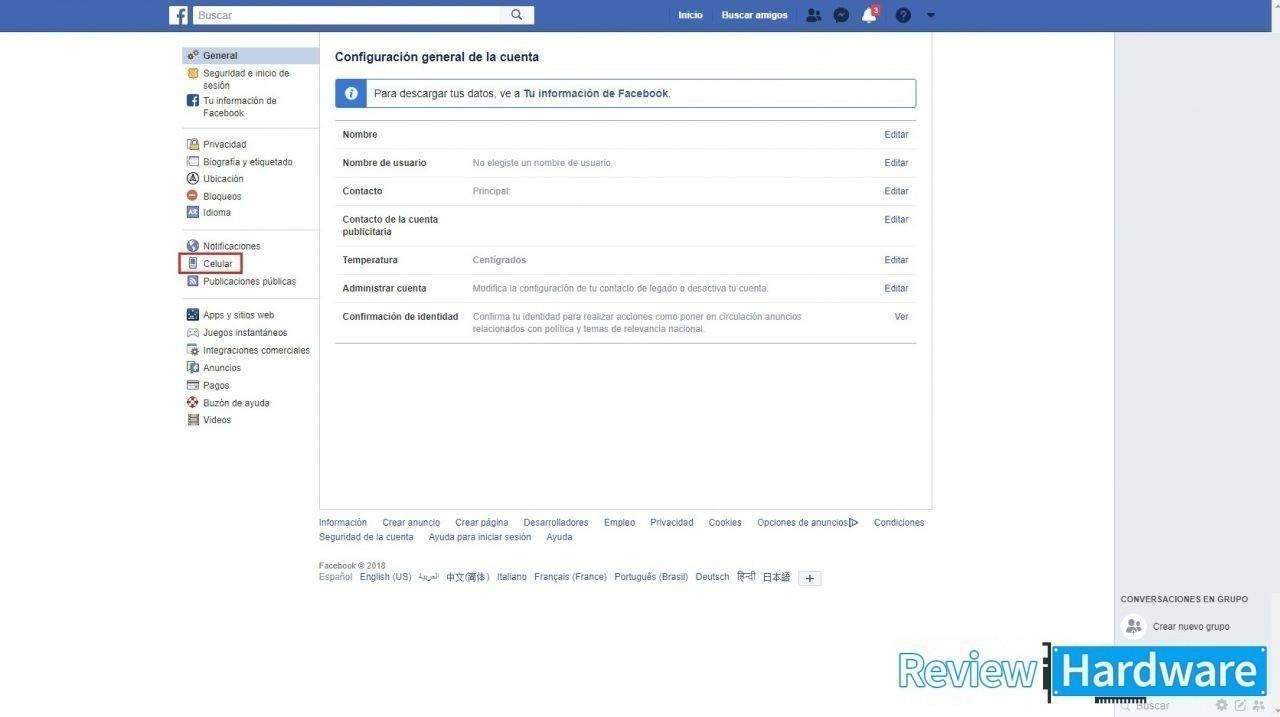
Task: Open chat settings gear icon
Action: (1222, 705)
